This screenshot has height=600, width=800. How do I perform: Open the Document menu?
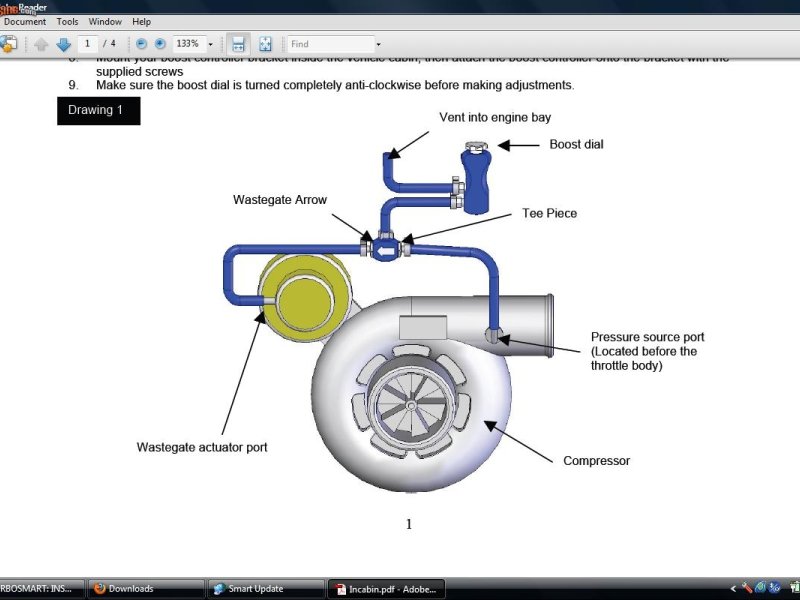click(x=24, y=21)
